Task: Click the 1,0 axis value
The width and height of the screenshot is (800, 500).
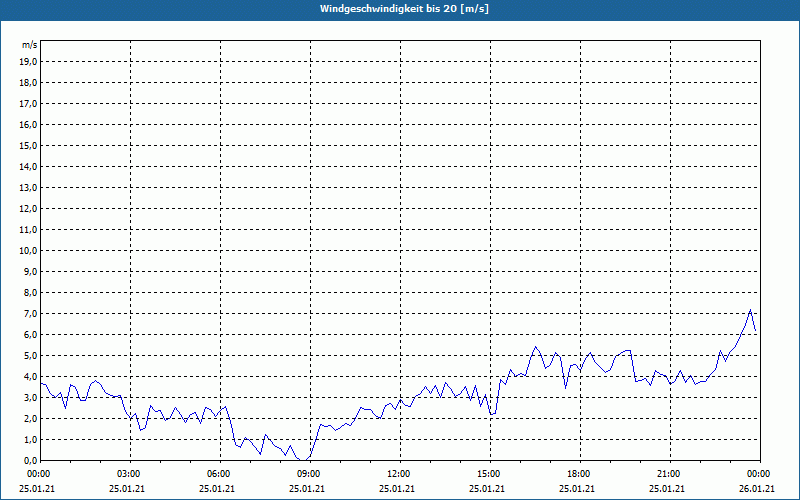Action: point(31,439)
